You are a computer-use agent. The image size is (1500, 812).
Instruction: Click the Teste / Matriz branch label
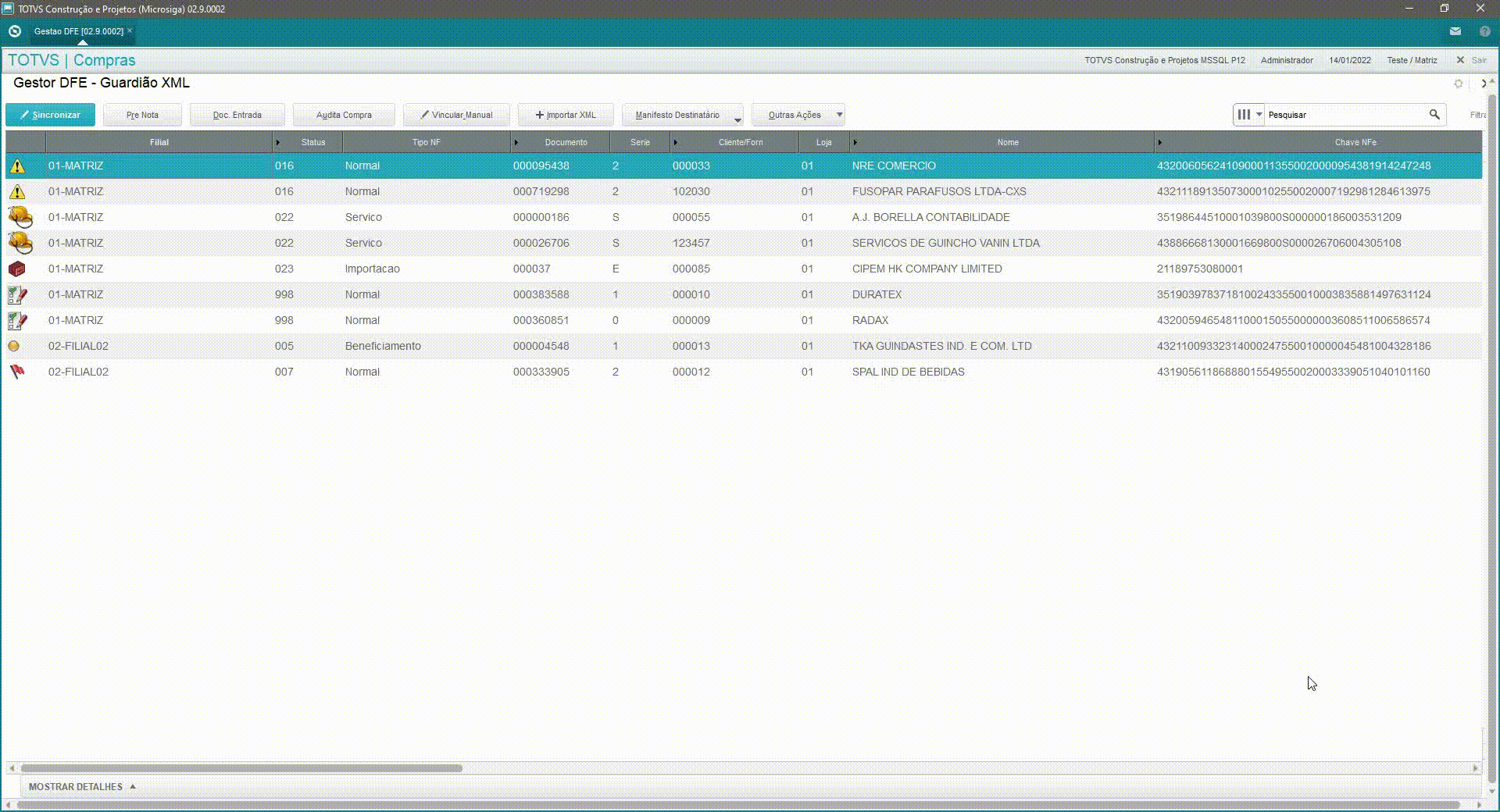tap(1412, 60)
